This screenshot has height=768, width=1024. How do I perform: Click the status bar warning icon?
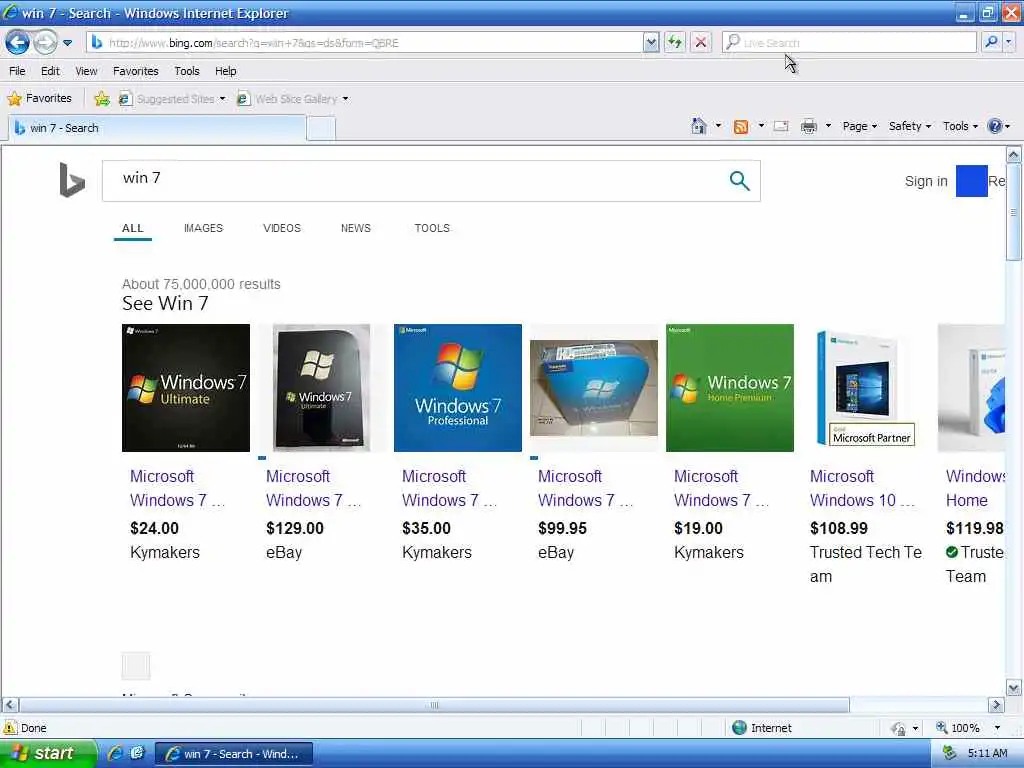click(10, 727)
